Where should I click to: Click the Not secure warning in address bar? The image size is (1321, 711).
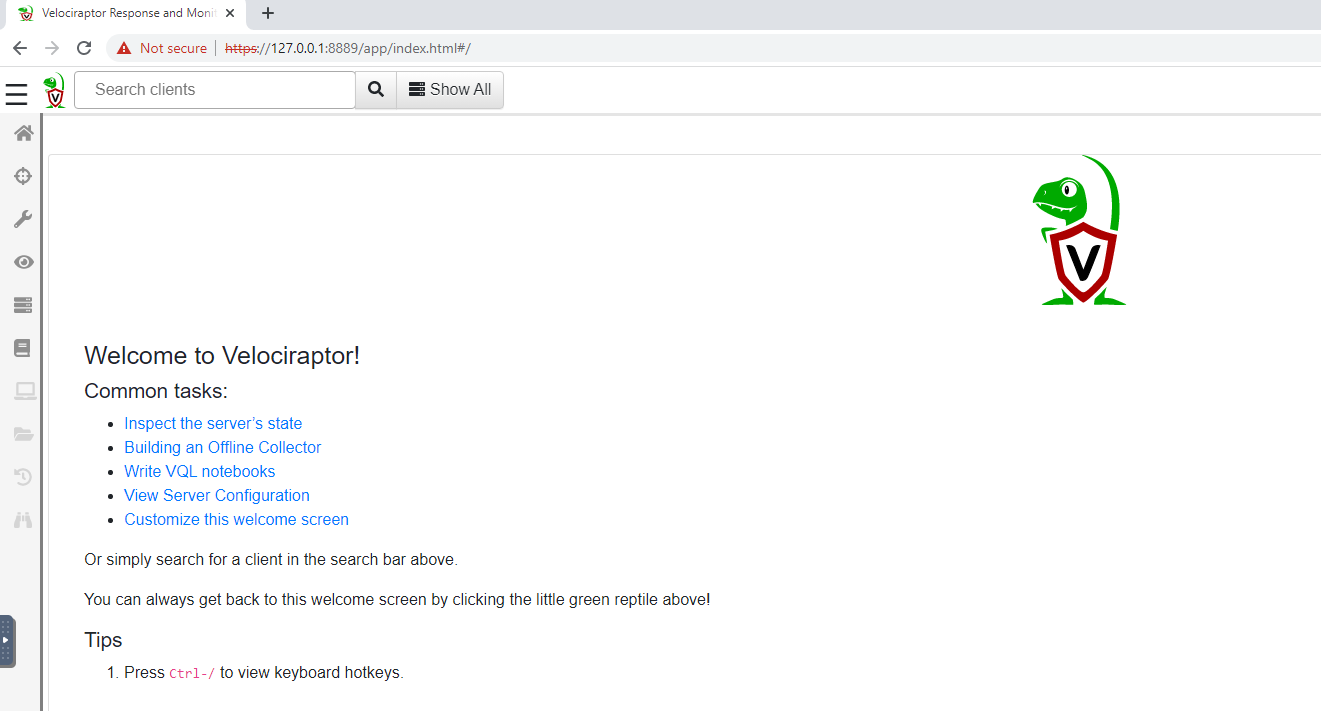162,48
